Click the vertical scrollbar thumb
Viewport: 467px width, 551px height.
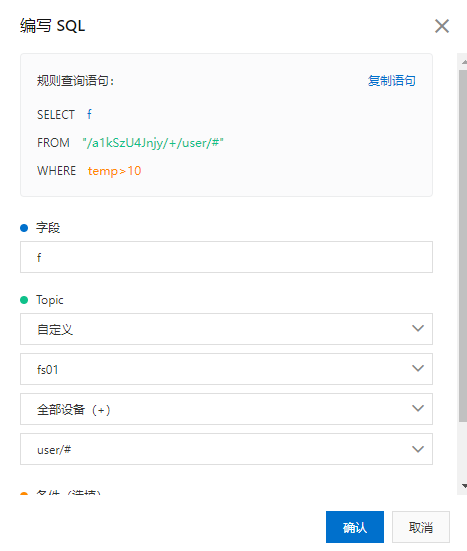coord(463,246)
